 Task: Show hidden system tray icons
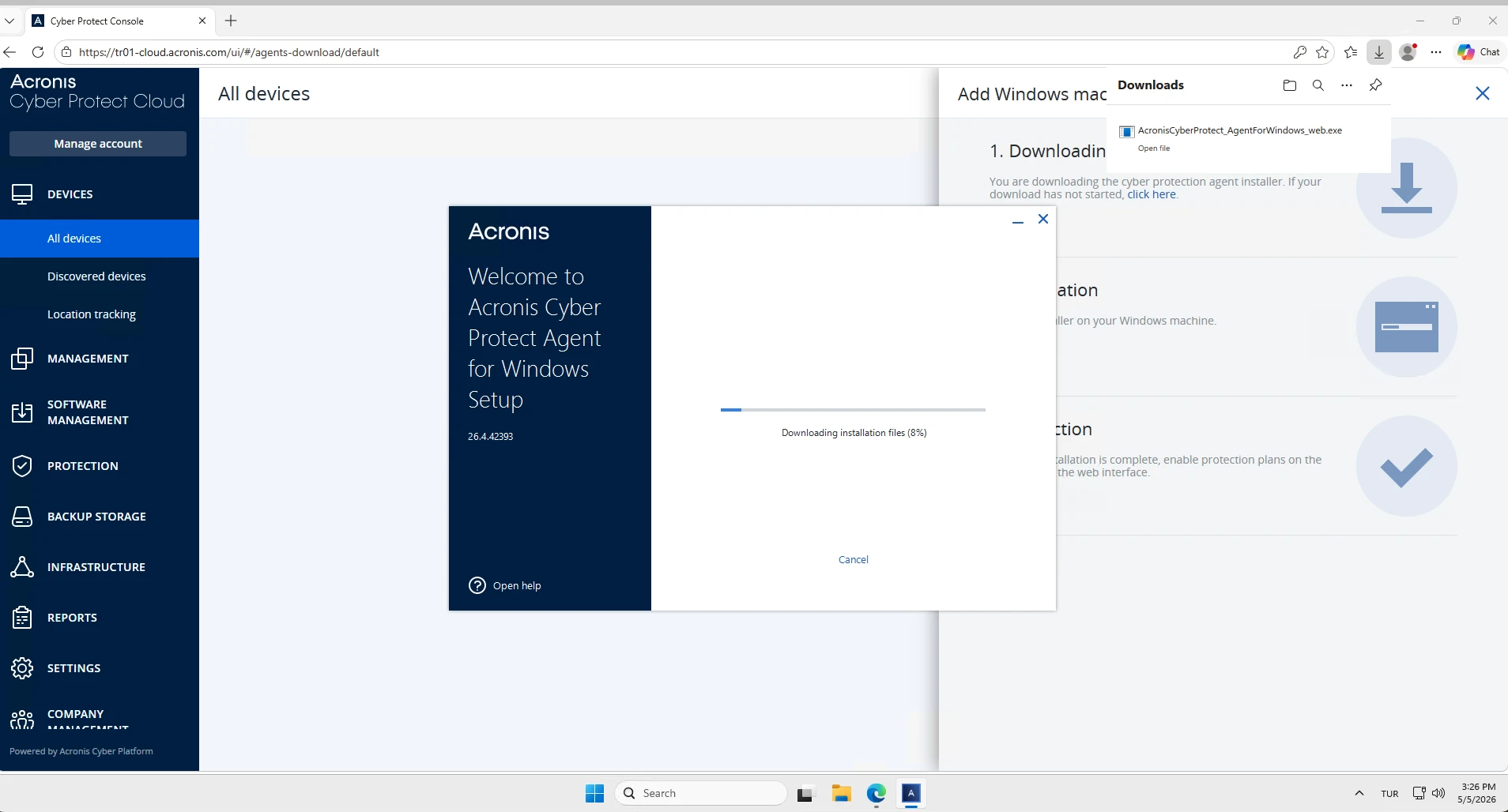coord(1359,793)
